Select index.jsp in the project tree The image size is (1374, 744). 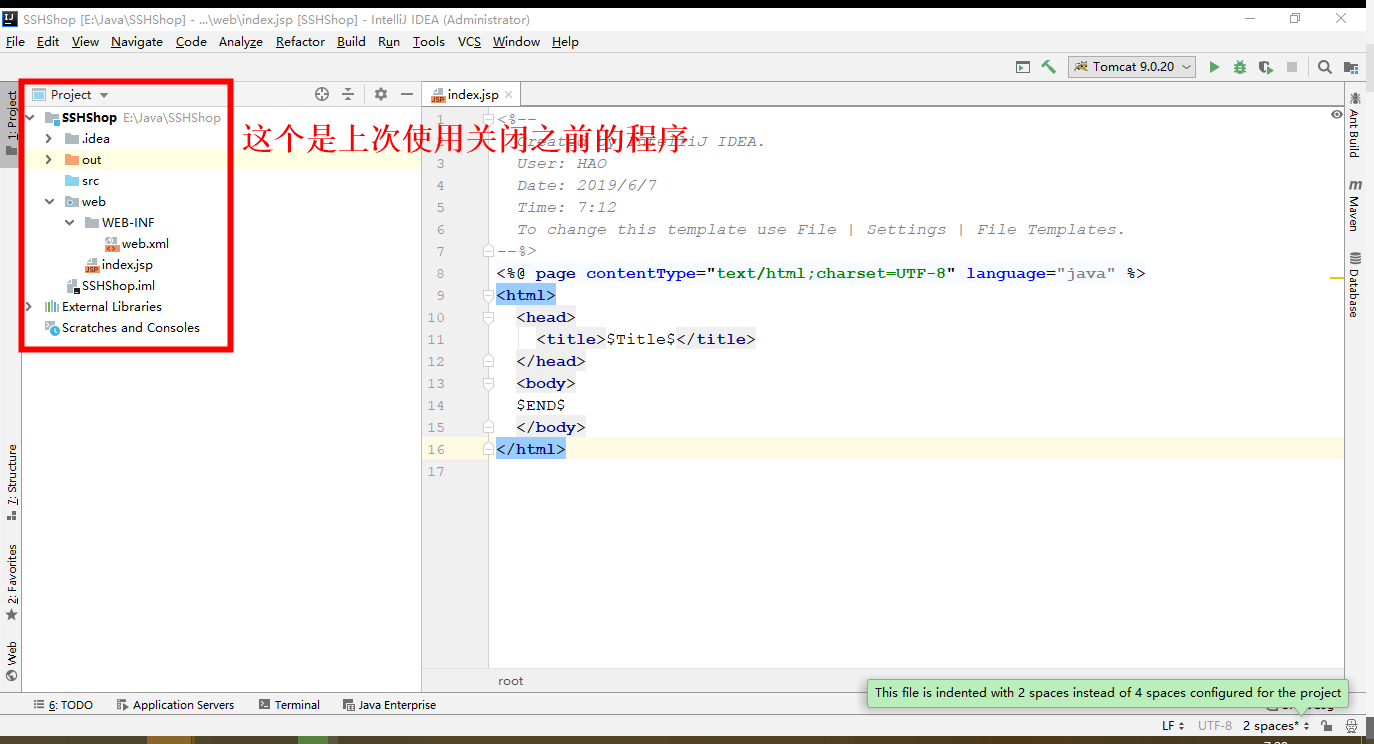tap(118, 265)
